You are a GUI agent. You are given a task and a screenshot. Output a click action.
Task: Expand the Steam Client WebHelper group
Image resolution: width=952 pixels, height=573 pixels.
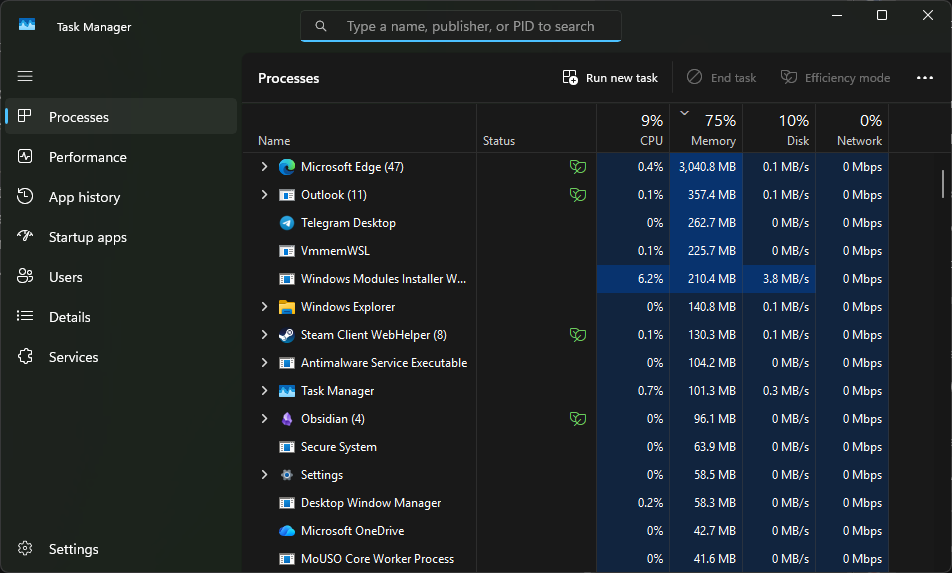pyautogui.click(x=265, y=335)
